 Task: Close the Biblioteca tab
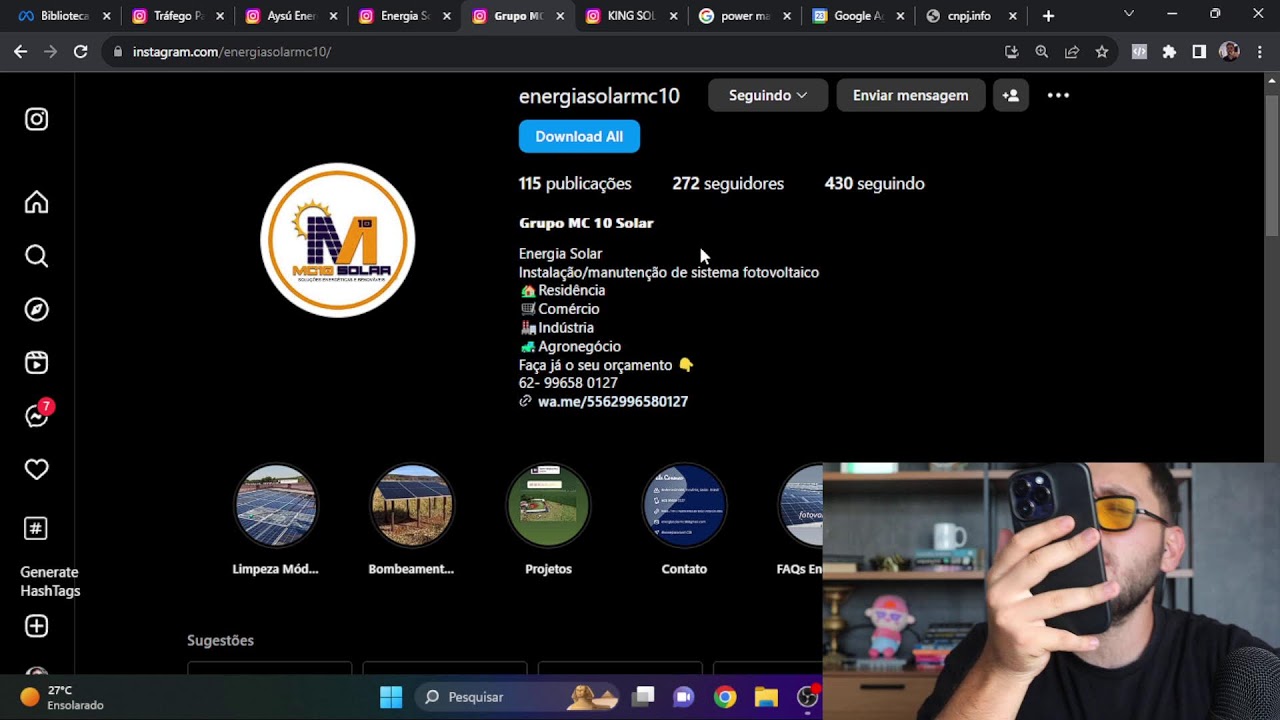(x=106, y=16)
